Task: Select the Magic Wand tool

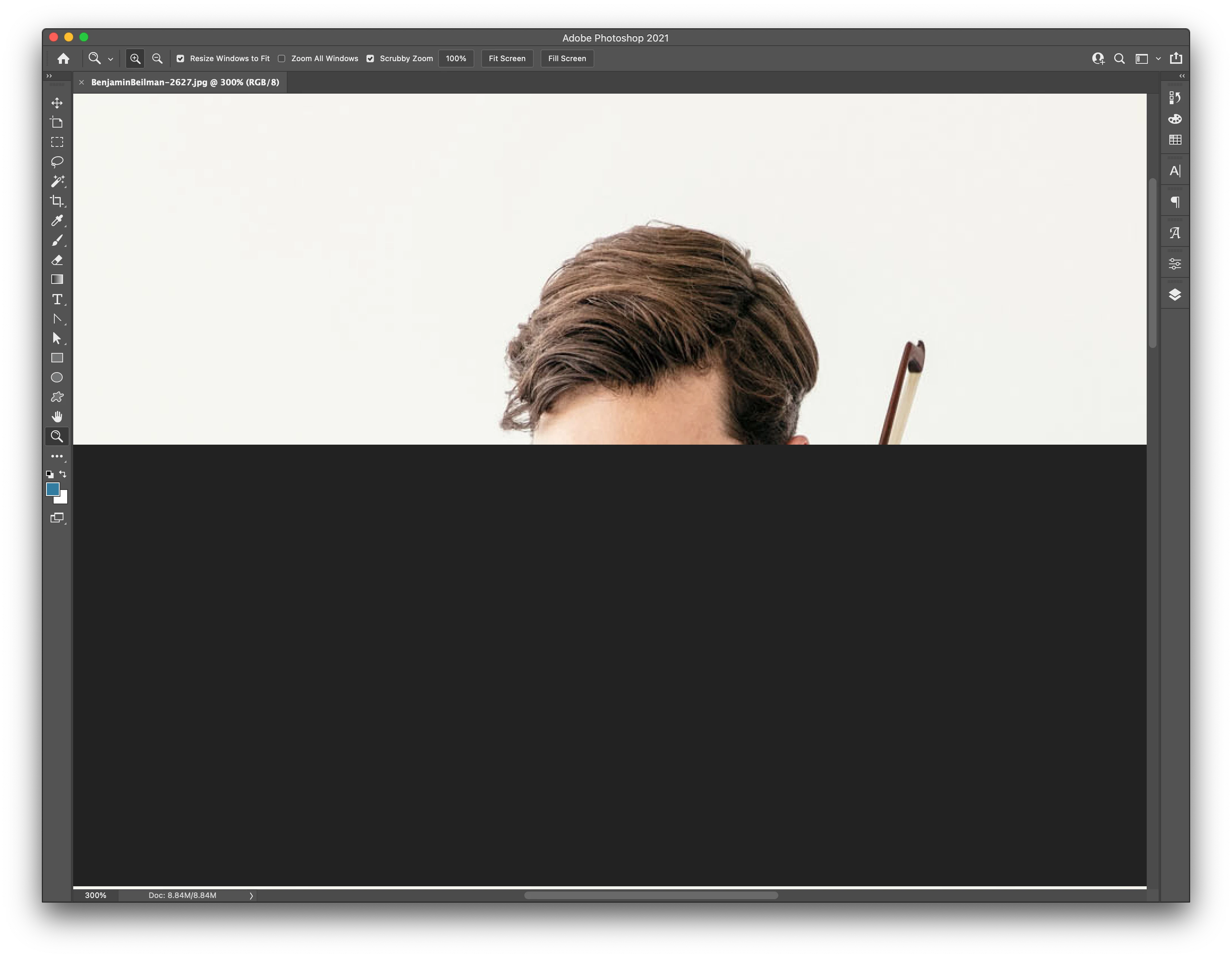Action: coord(57,181)
